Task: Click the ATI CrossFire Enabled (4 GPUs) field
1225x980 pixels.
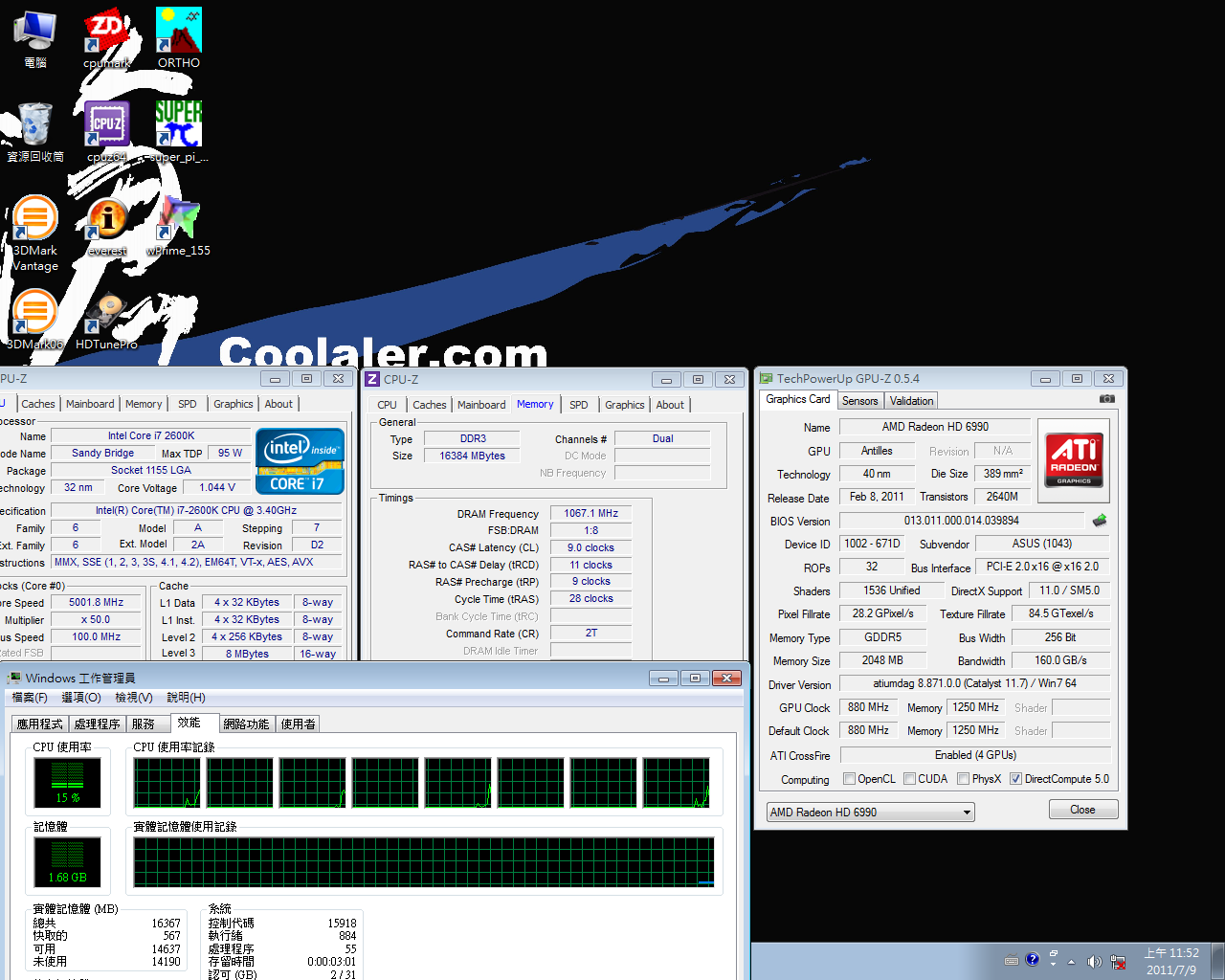Action: tap(974, 755)
